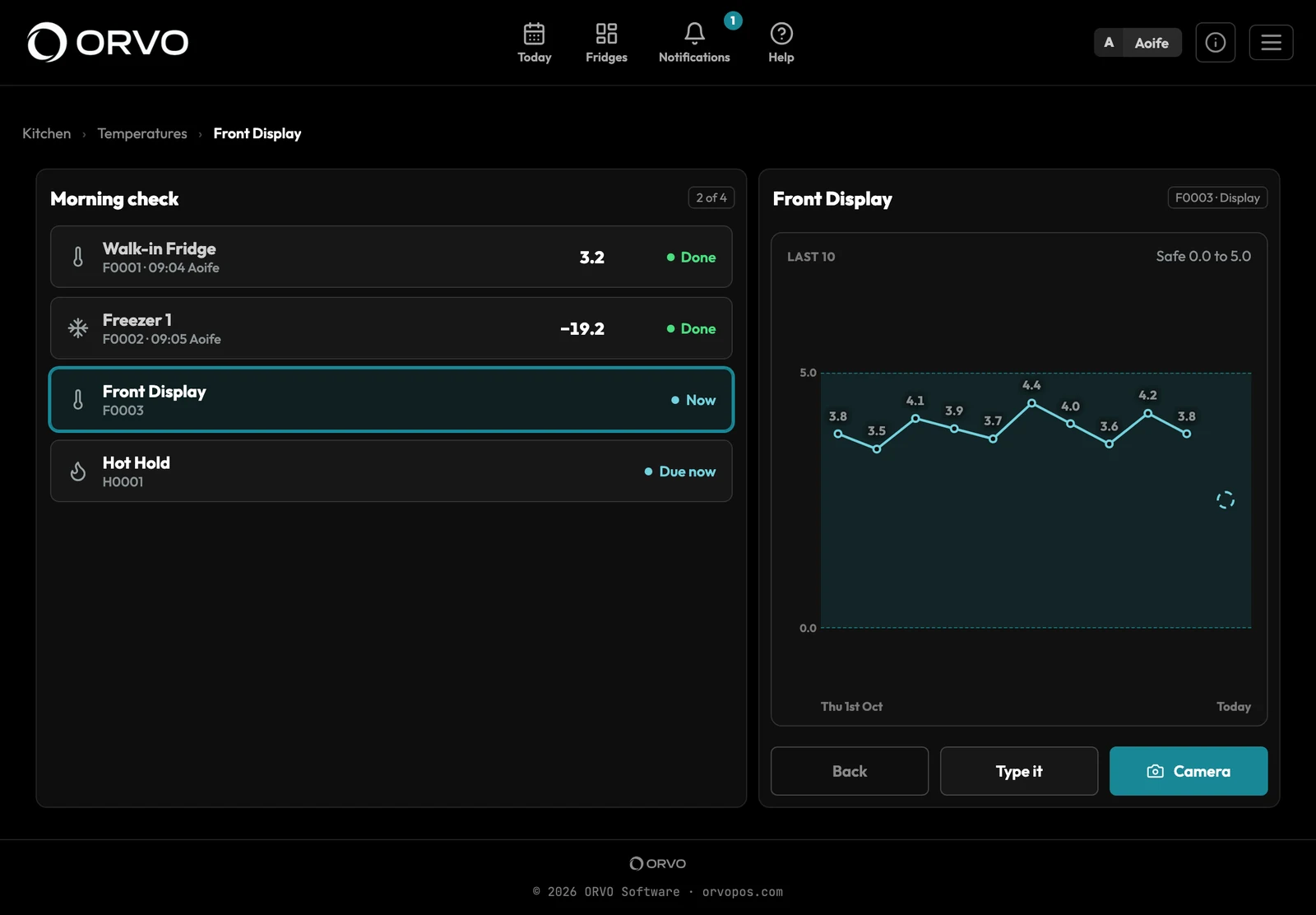Image resolution: width=1316 pixels, height=915 pixels.
Task: Click the info circle icon button
Action: (x=1216, y=43)
